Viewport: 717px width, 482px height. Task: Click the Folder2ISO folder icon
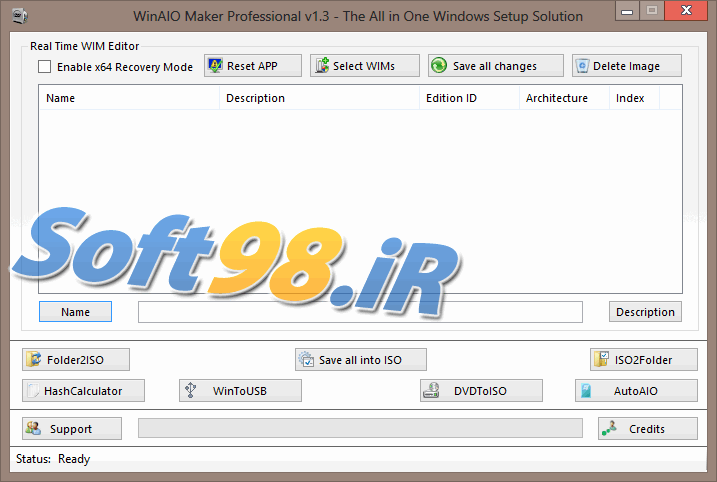click(x=33, y=359)
